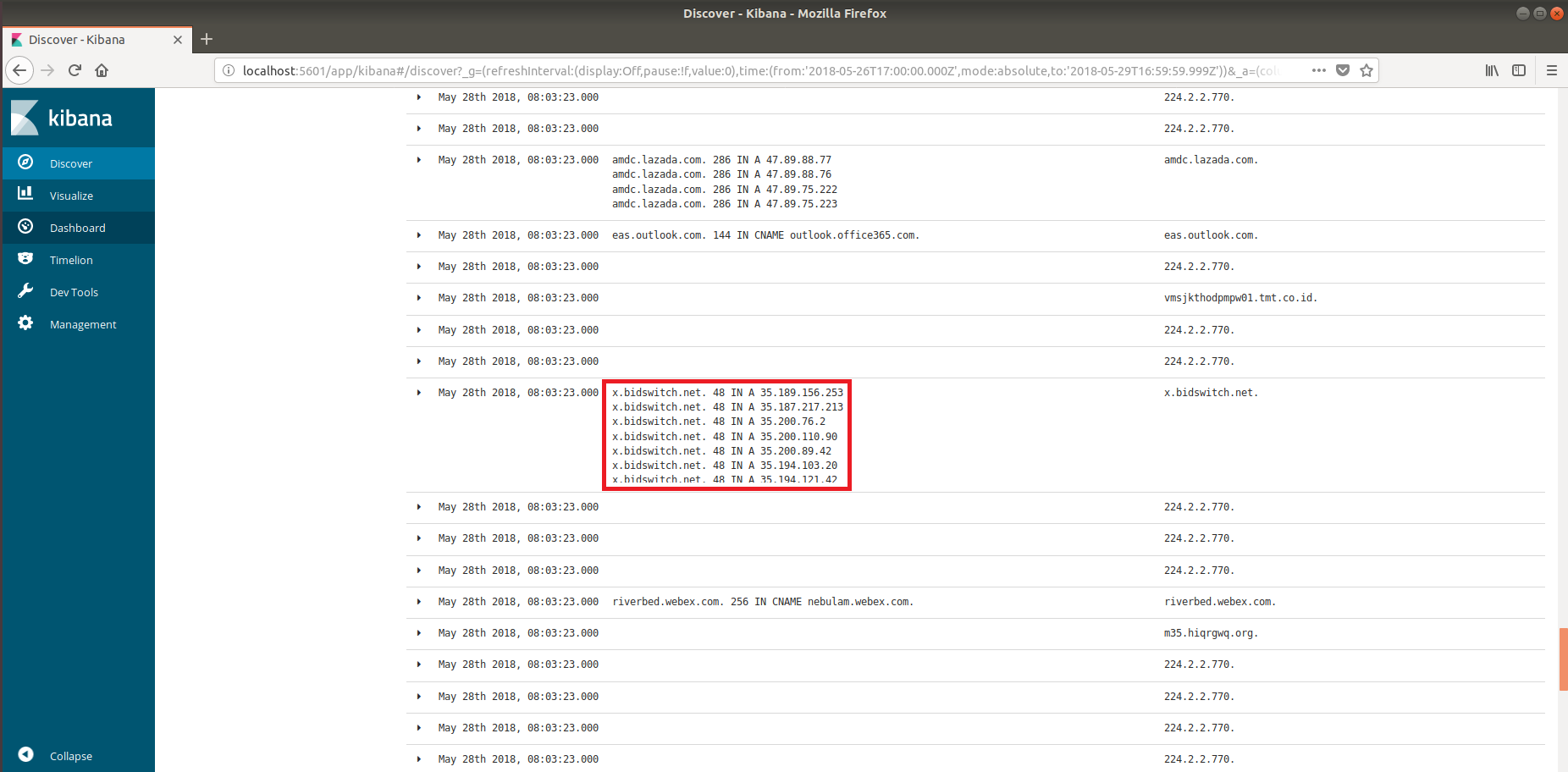Switch to the Discover - Kibana browser tab

pos(97,40)
